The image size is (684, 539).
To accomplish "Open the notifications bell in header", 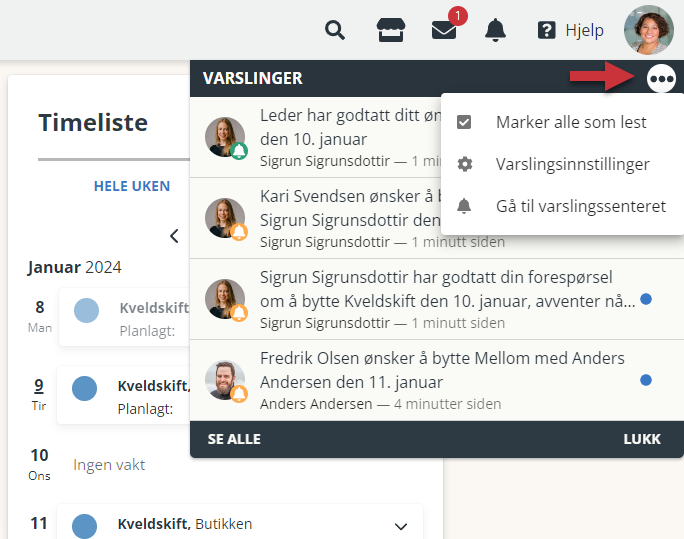I will pos(495,30).
